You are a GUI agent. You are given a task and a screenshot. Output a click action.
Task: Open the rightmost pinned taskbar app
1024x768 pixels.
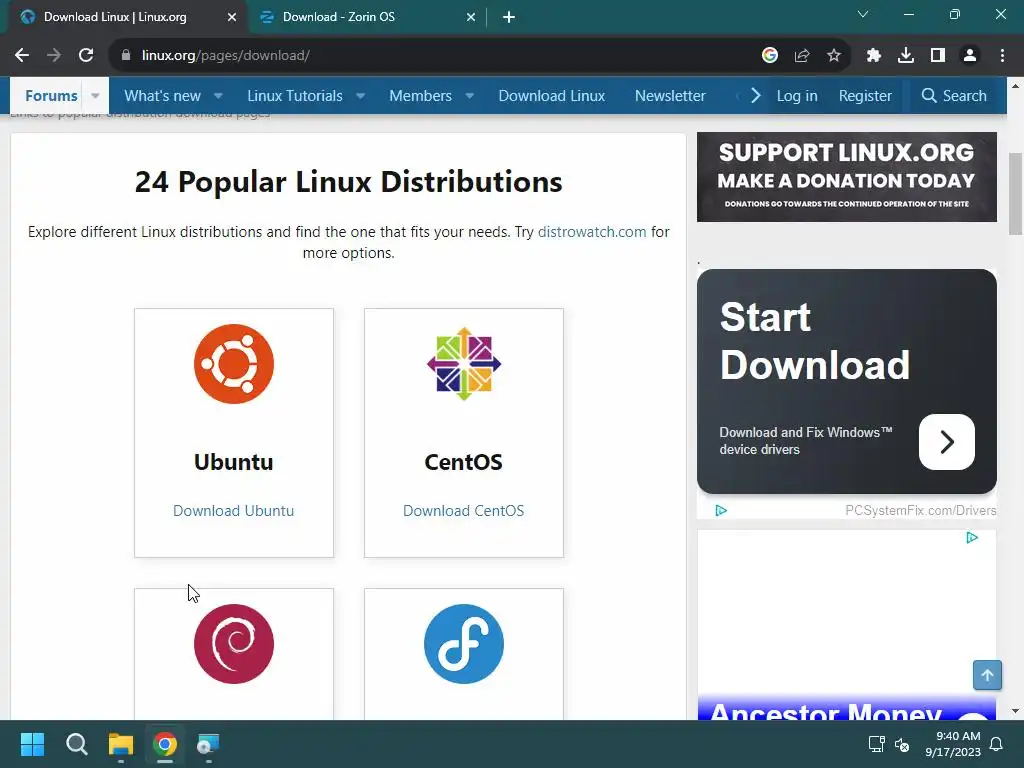coord(209,744)
